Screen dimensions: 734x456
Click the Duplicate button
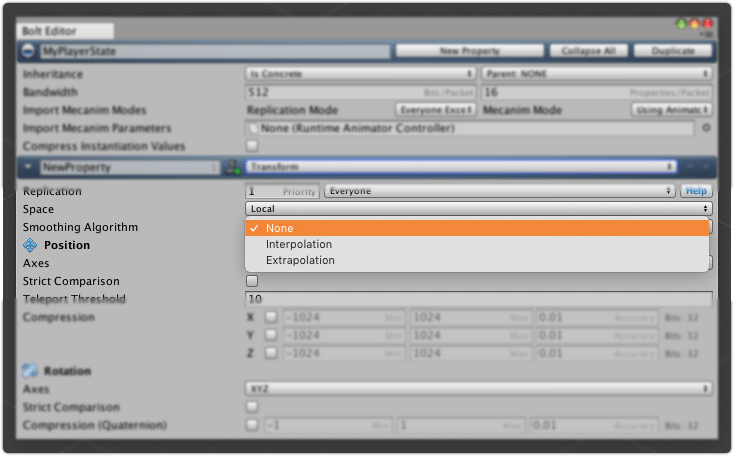tap(673, 51)
